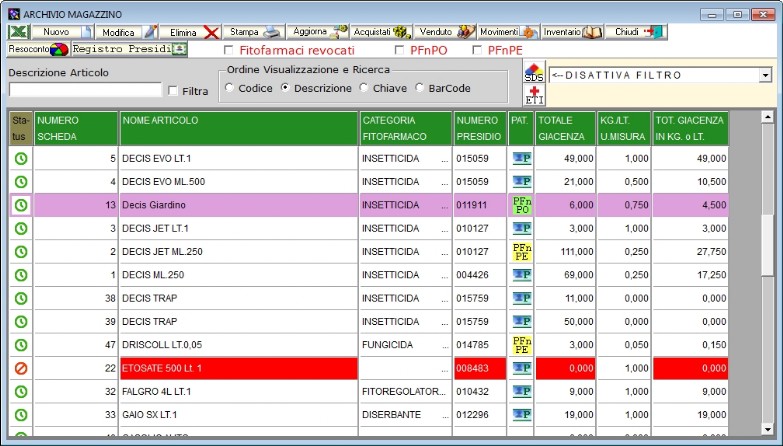Screen dimensions: 783x446
Task: Click the status icon for GAIO SX LT.1
Action: 21,415
